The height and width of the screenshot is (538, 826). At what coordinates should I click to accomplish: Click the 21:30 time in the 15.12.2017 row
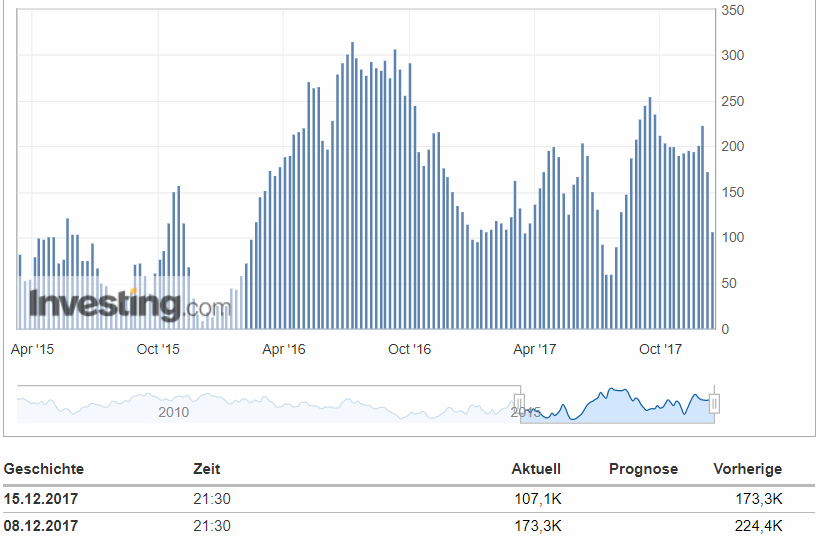(212, 498)
